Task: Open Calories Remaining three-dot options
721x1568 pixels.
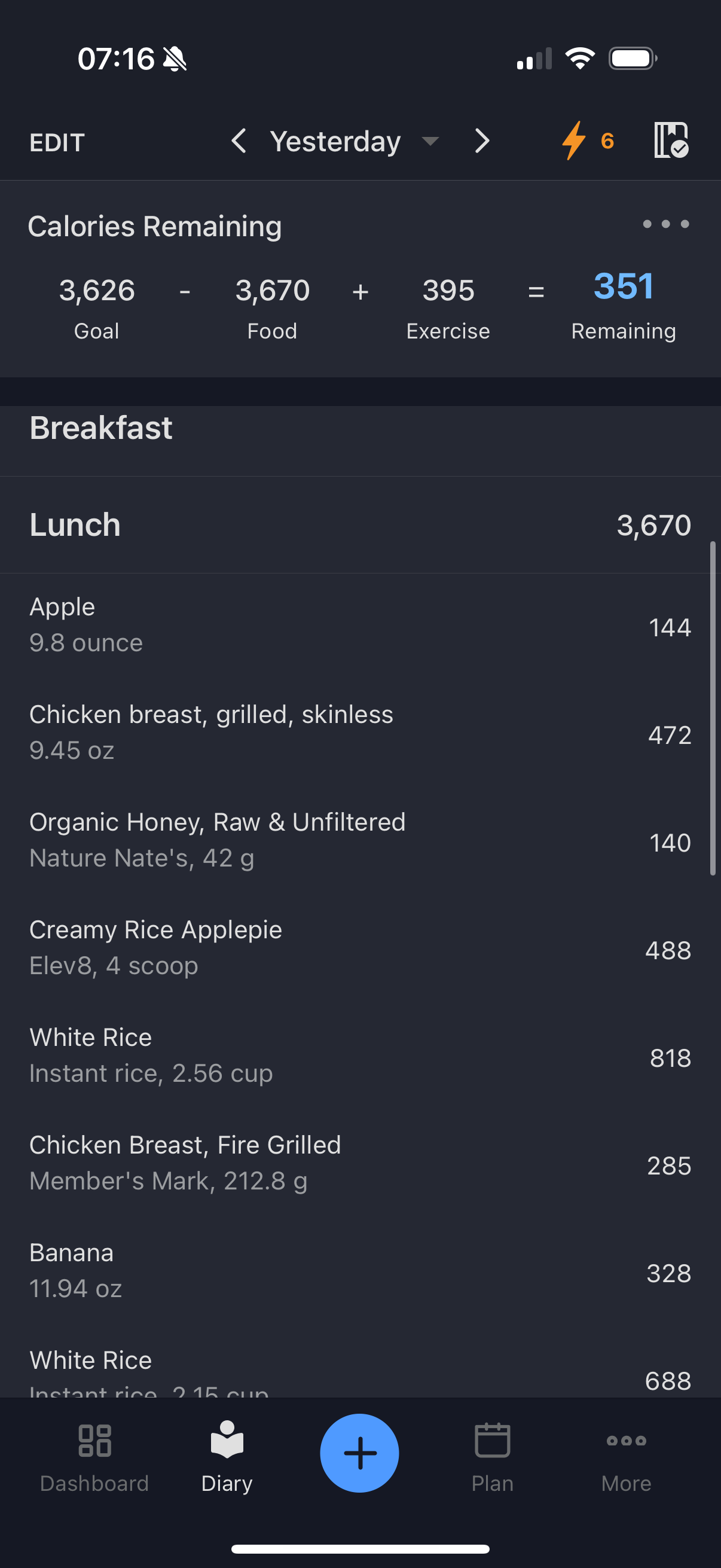Action: (665, 224)
